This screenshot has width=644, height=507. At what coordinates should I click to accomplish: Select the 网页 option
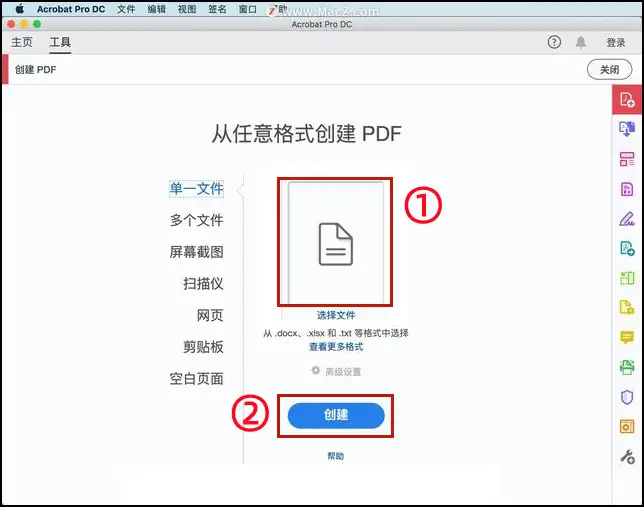(x=210, y=315)
